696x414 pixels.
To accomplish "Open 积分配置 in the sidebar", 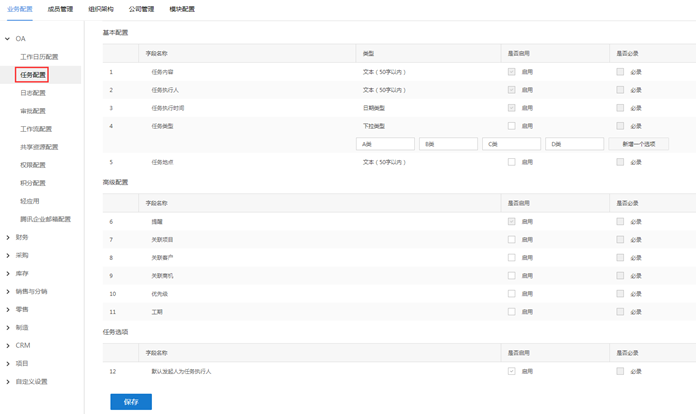I will click(33, 183).
